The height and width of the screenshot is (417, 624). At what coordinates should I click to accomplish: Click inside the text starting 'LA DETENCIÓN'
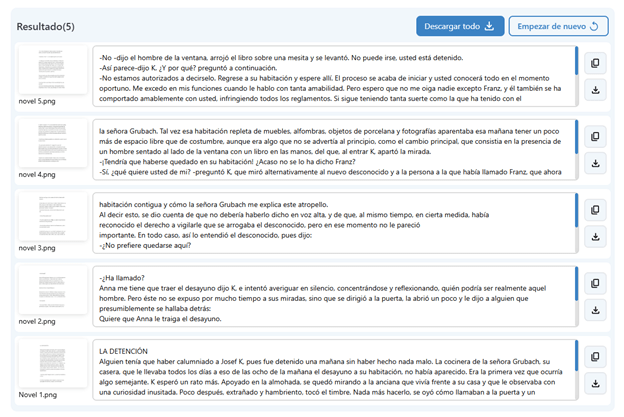click(335, 370)
